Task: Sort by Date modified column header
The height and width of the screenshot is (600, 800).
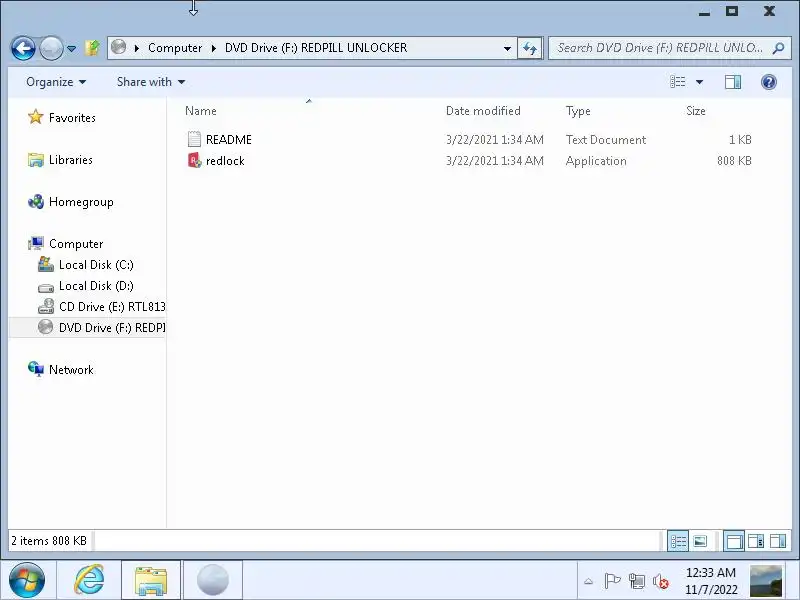Action: [x=483, y=111]
